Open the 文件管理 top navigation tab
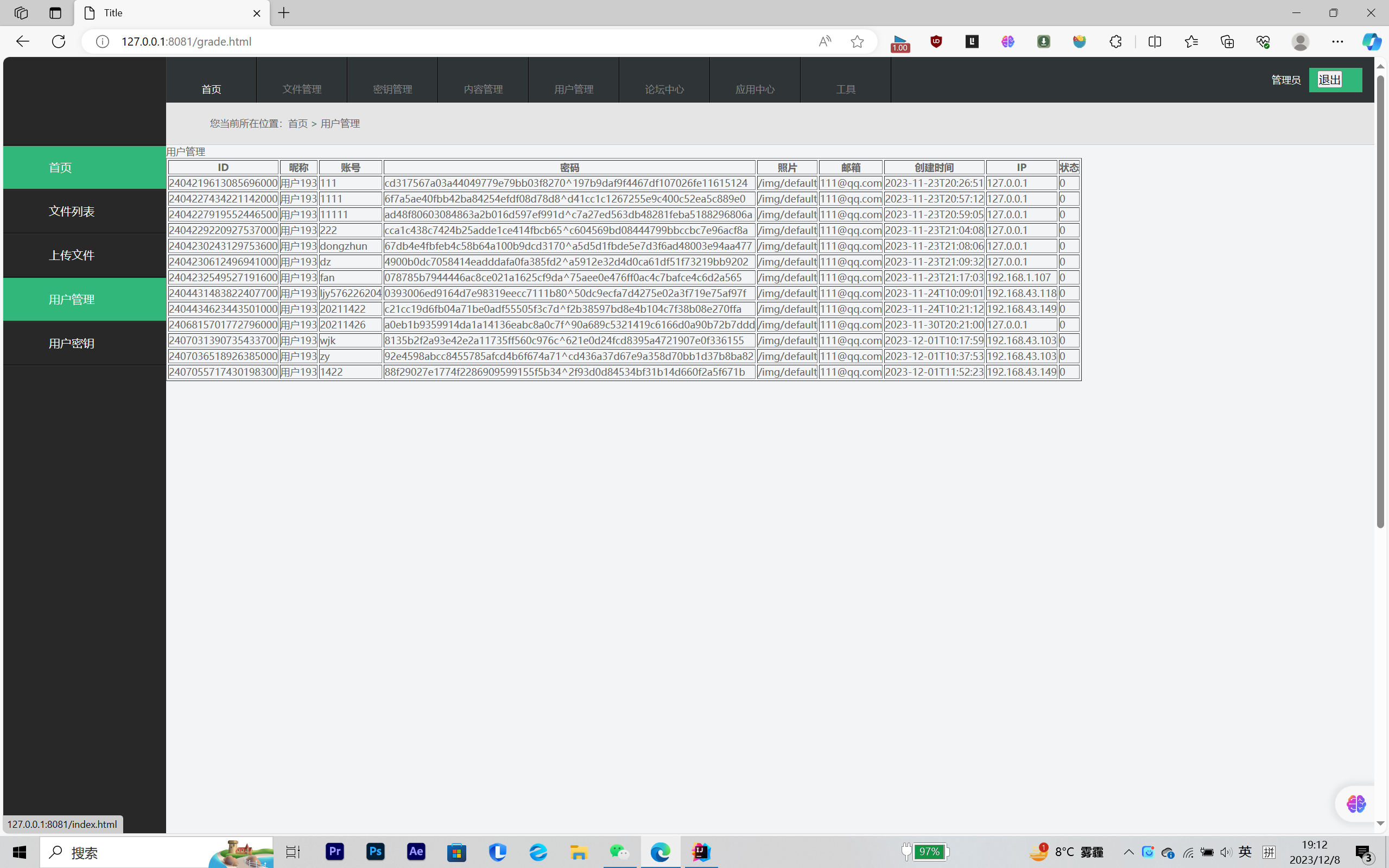This screenshot has height=868, width=1389. 302,89
